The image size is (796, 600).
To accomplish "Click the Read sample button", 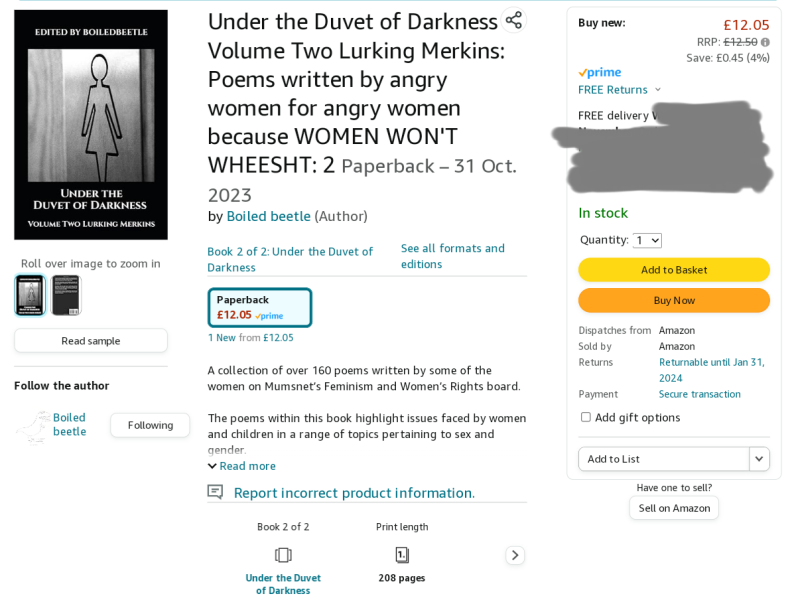I will [91, 340].
